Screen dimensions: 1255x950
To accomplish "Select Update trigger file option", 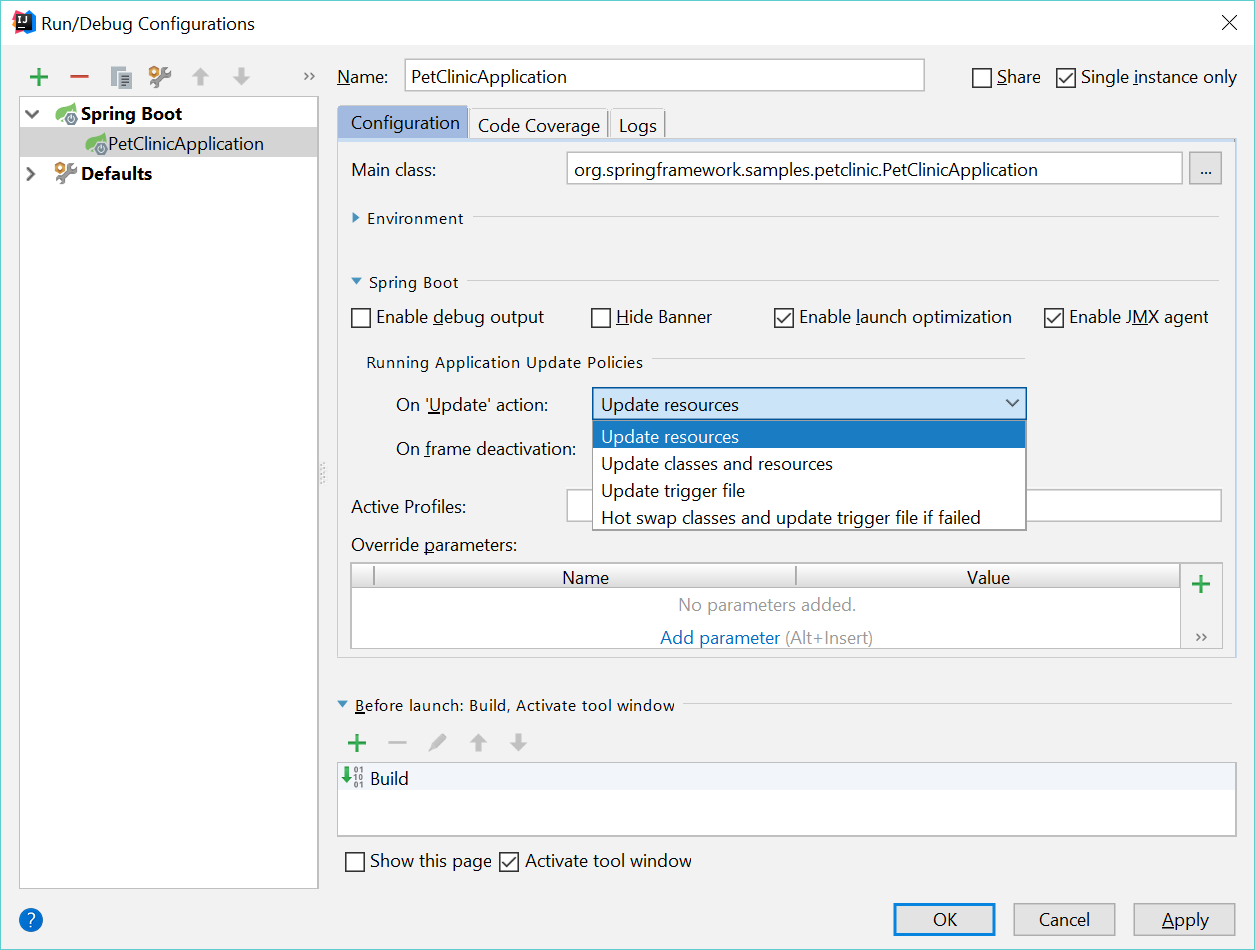I will coord(809,491).
